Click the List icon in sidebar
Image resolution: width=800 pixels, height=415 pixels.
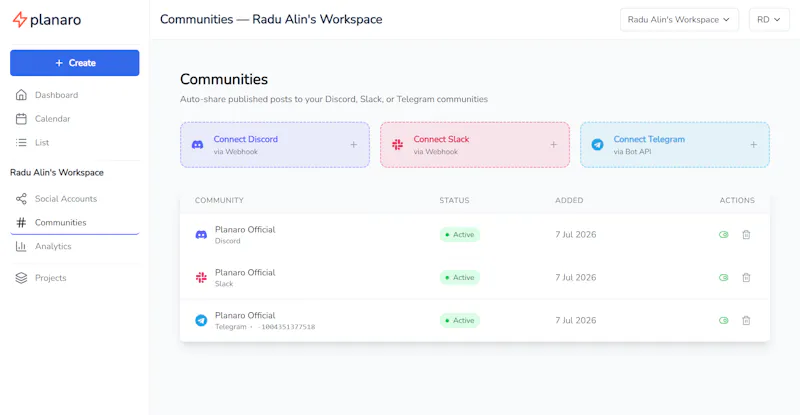click(21, 142)
